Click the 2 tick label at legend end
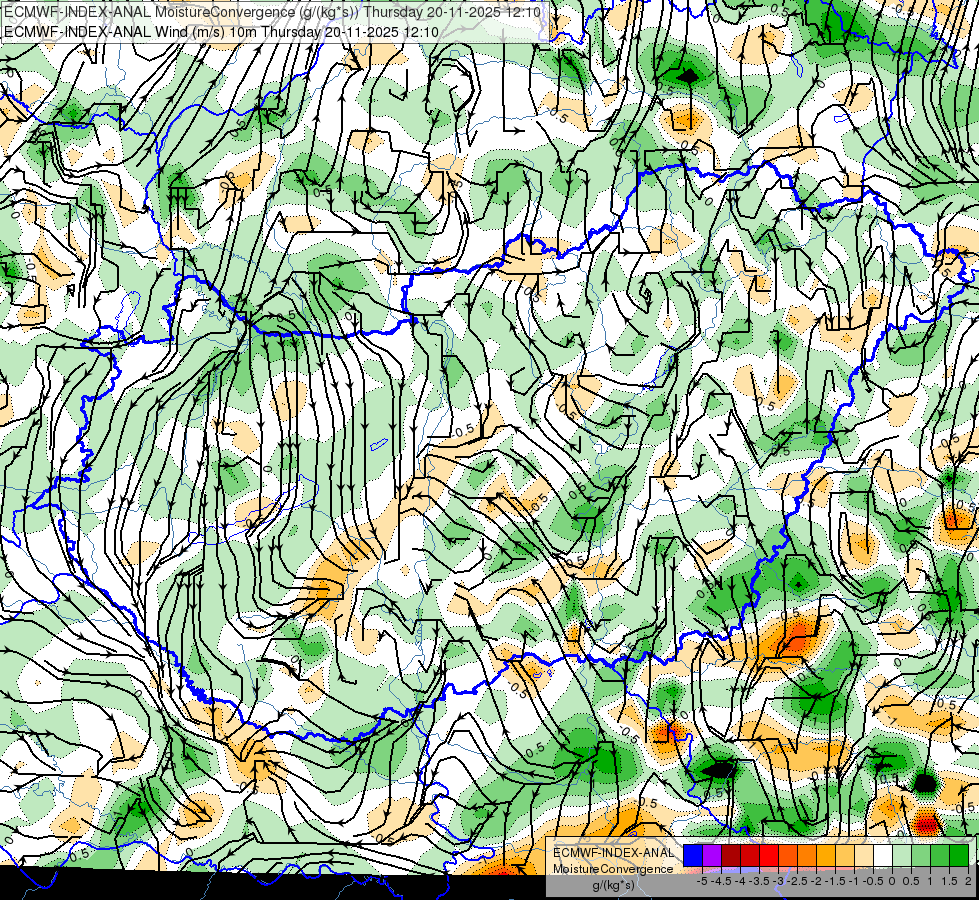 pyautogui.click(x=968, y=881)
